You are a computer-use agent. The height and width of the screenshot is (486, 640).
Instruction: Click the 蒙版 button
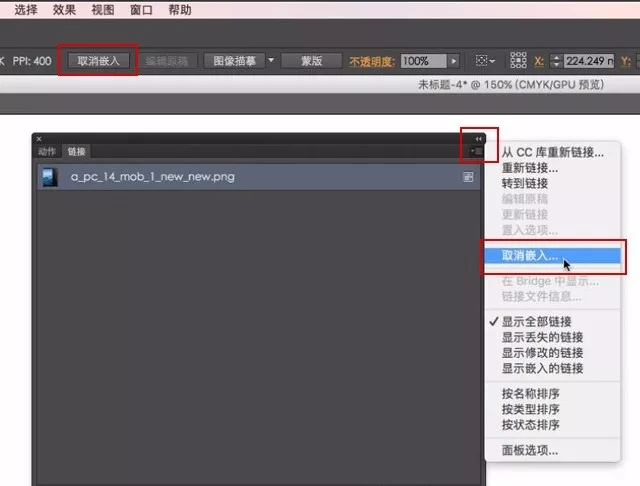coord(311,61)
